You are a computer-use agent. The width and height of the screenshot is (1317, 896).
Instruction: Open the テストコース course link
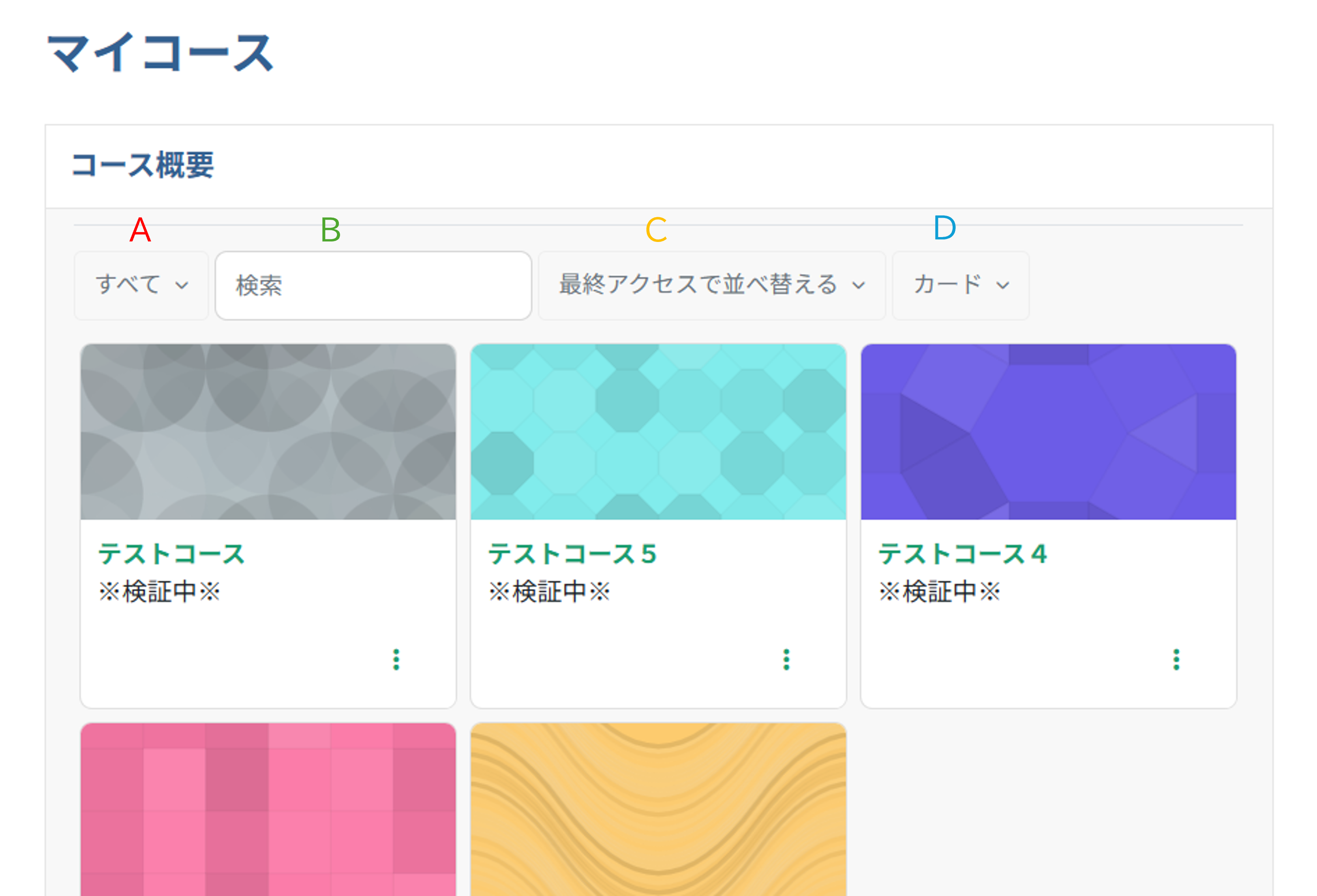[x=171, y=553]
